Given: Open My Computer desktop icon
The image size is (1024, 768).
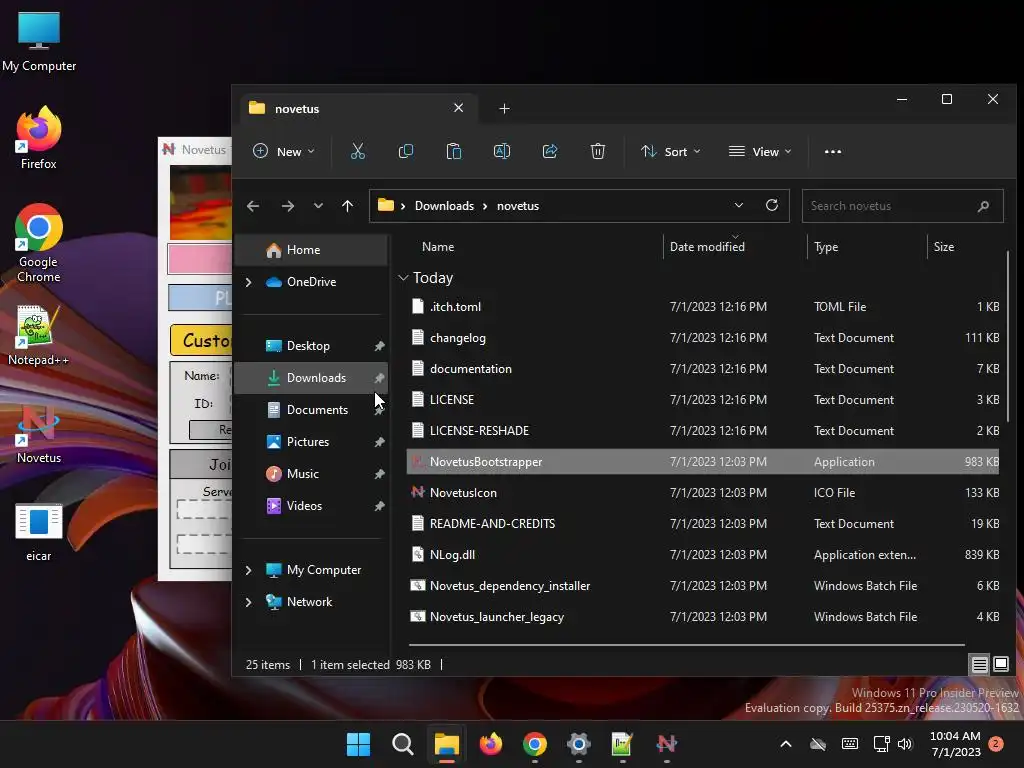Looking at the screenshot, I should pos(39,42).
